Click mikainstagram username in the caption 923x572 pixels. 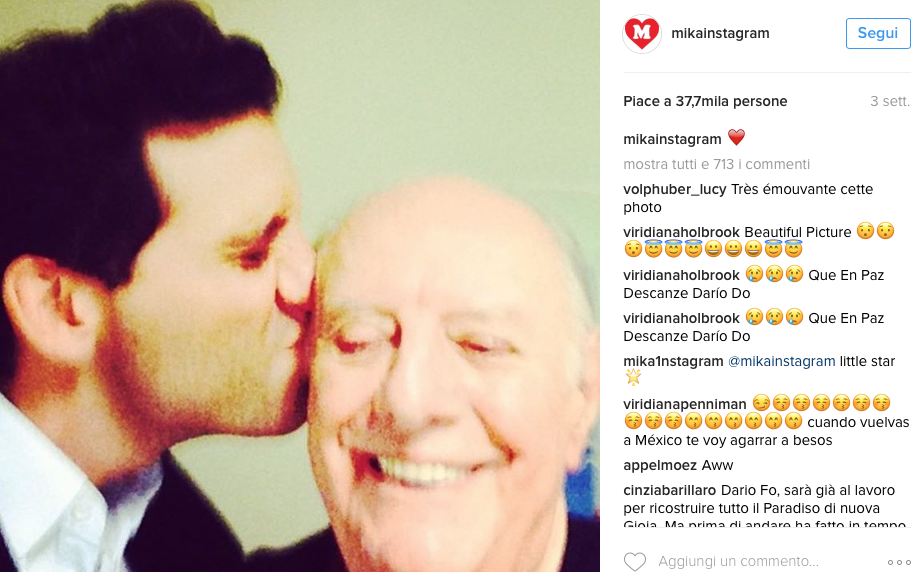672,139
